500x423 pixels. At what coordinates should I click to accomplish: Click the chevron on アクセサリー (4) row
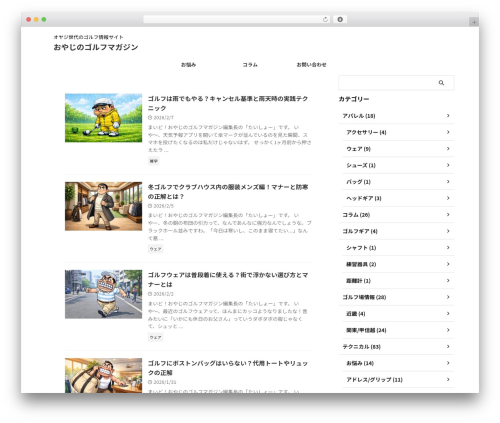coord(448,132)
